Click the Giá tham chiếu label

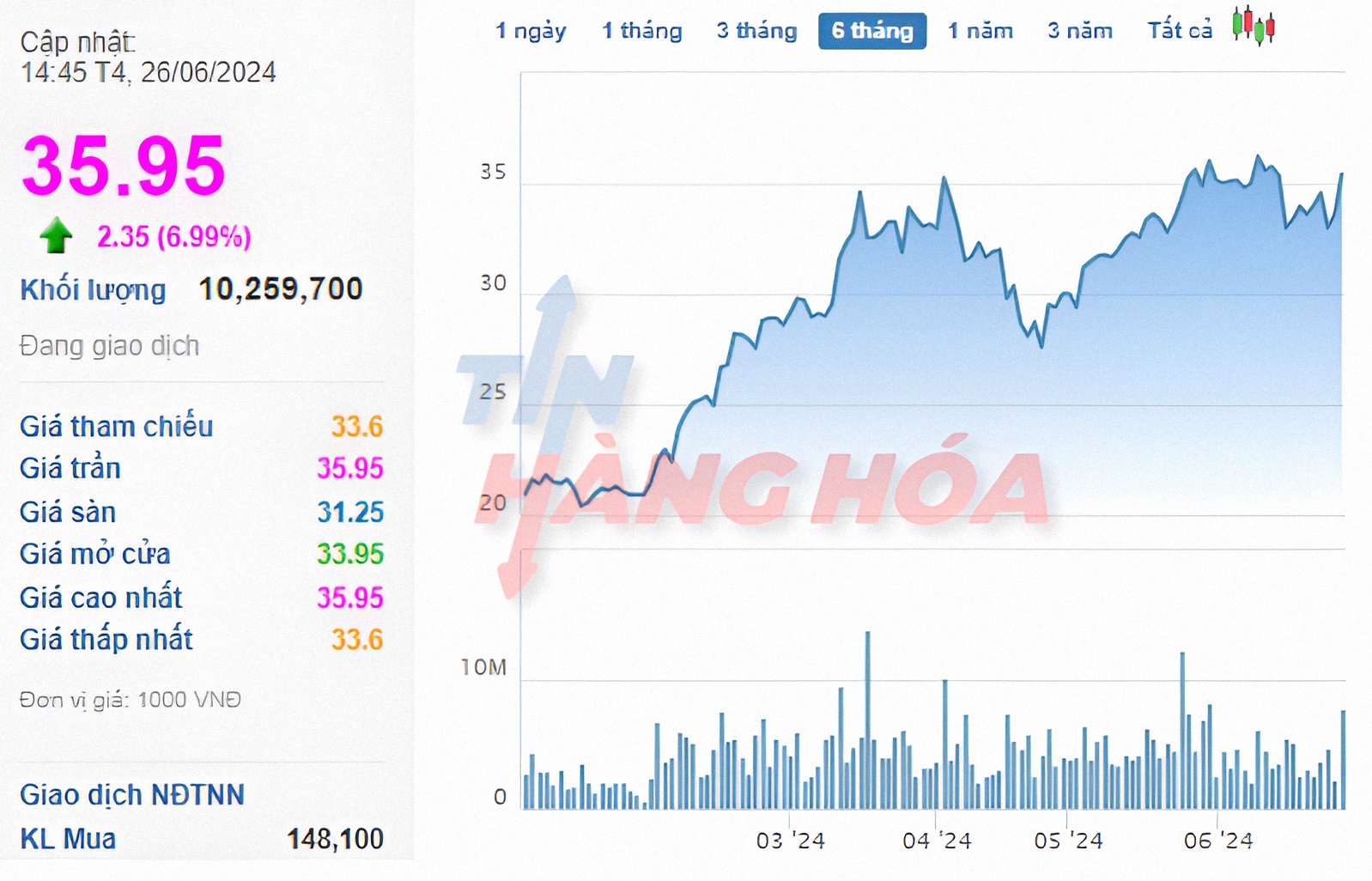117,426
